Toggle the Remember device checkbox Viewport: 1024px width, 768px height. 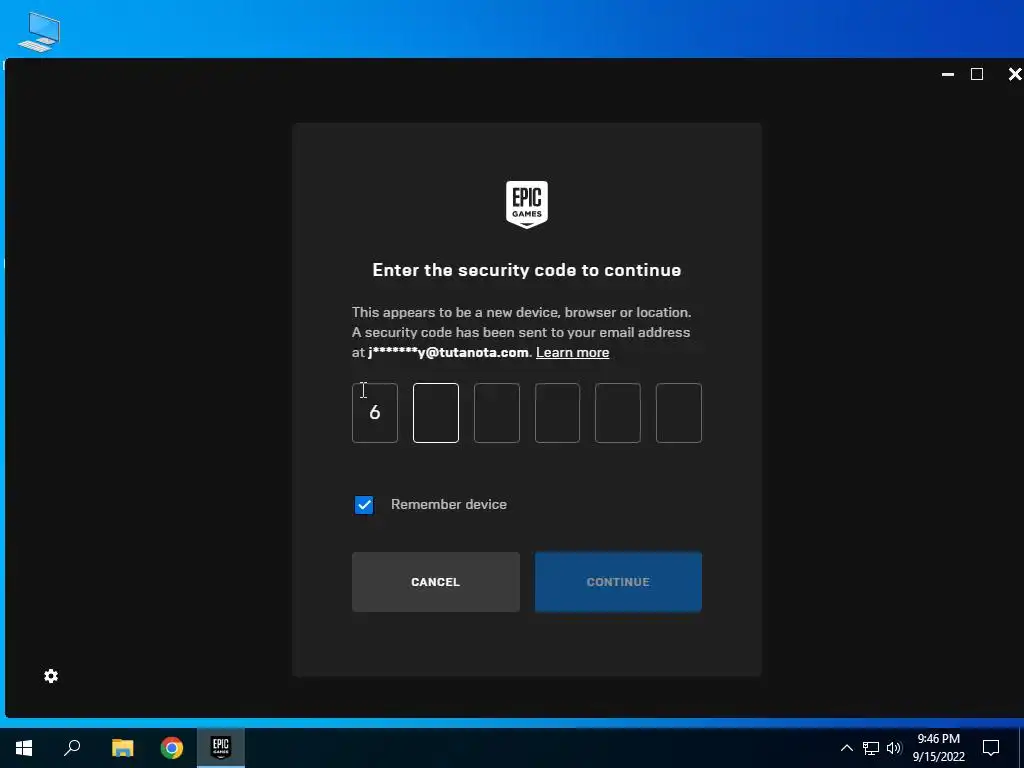pyautogui.click(x=364, y=505)
